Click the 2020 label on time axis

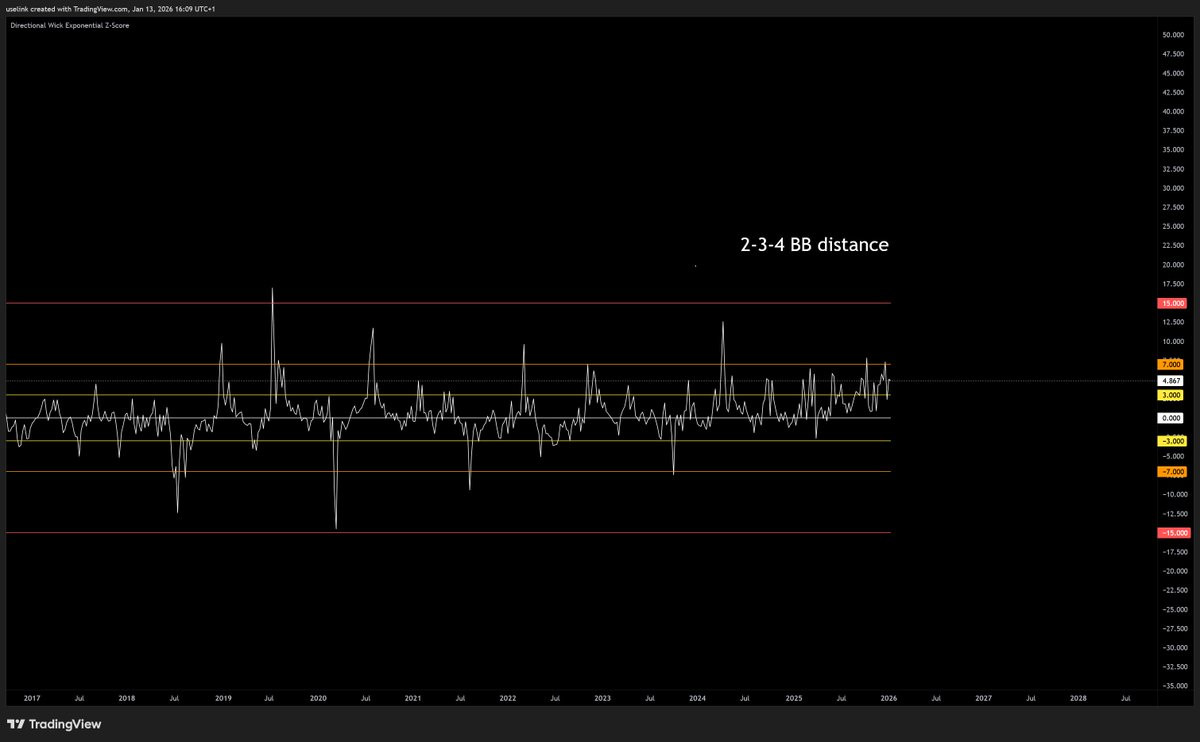pyautogui.click(x=318, y=698)
